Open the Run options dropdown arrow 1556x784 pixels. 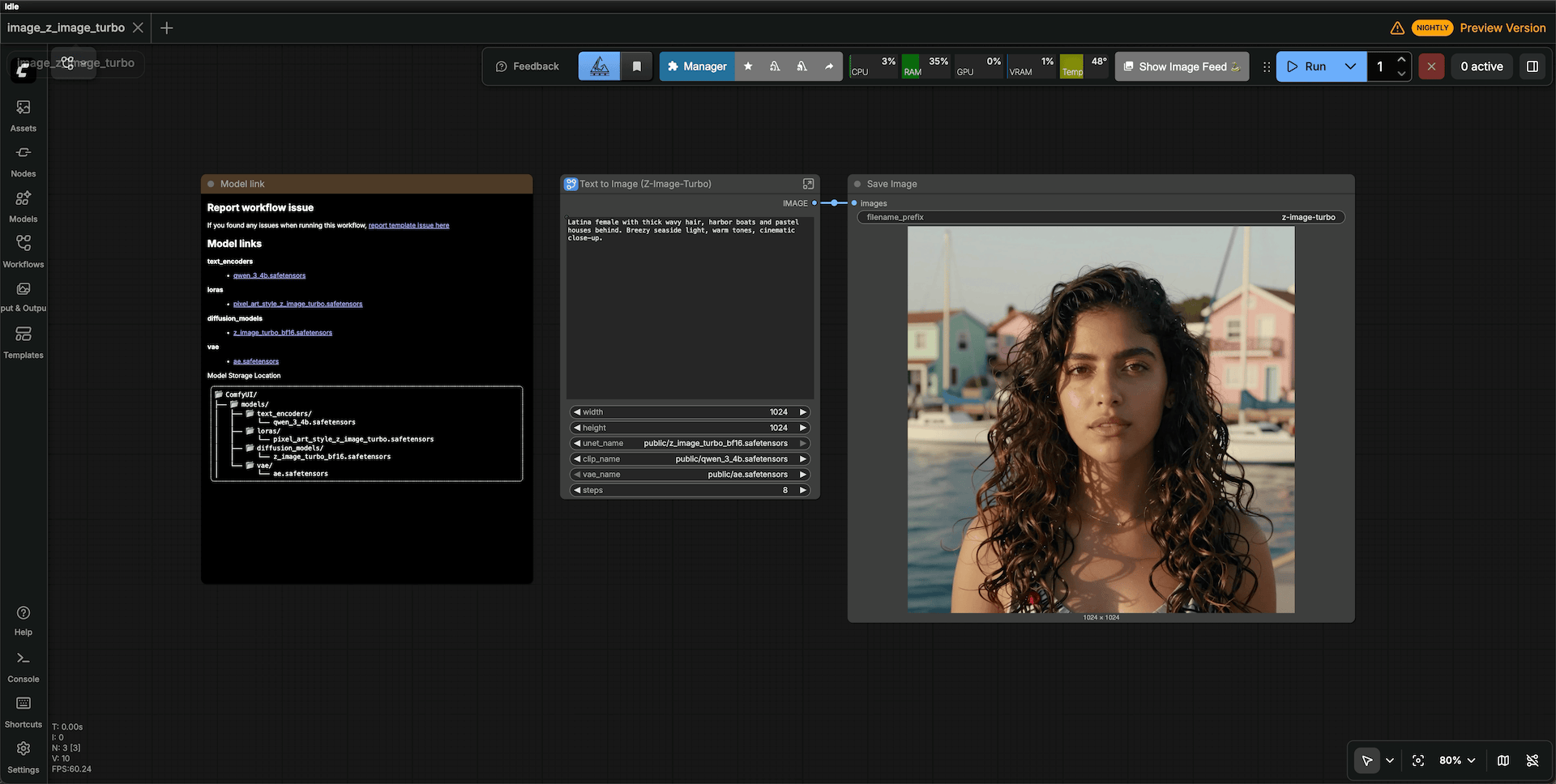point(1350,66)
